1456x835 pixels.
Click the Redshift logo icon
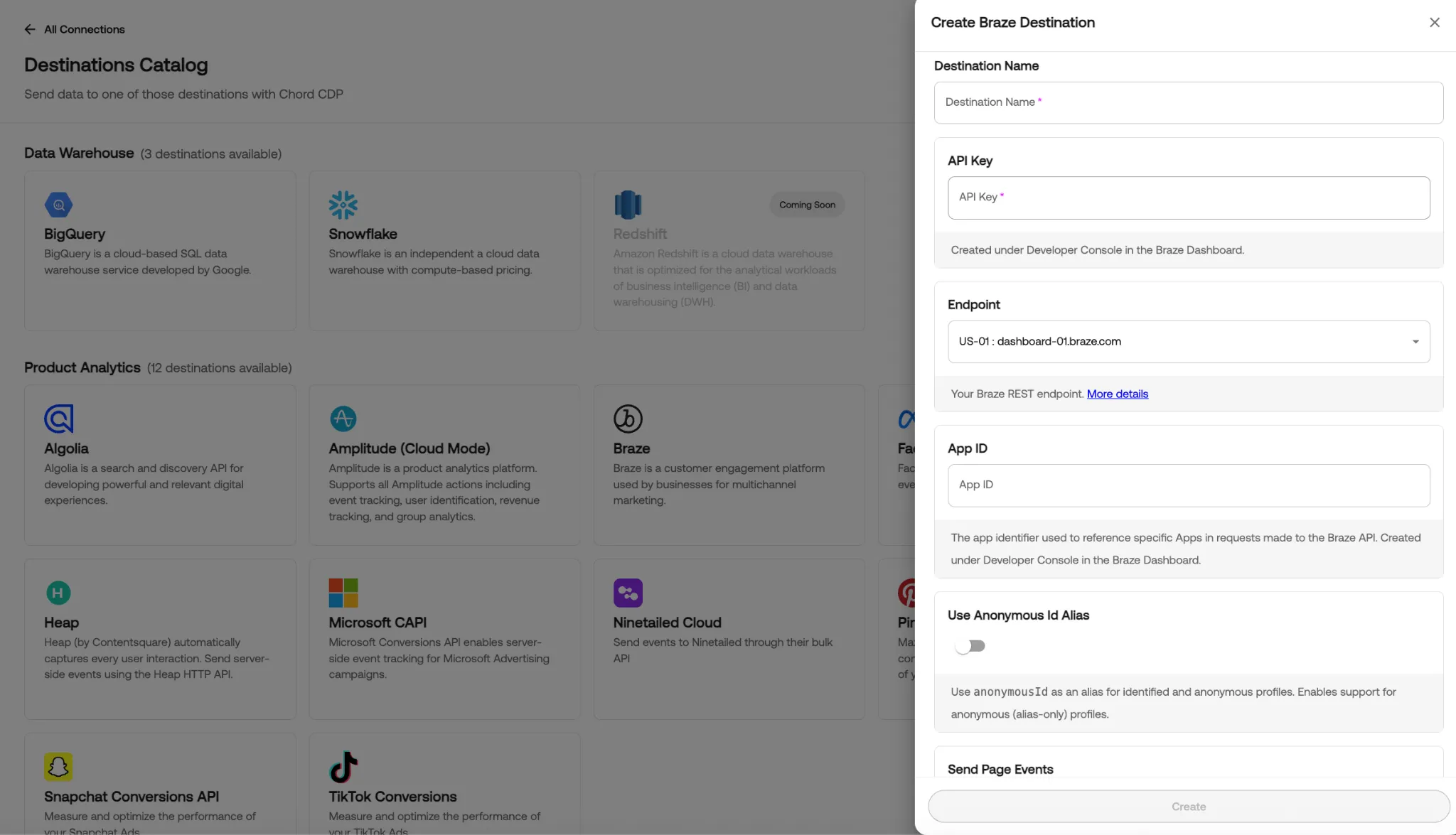click(628, 205)
